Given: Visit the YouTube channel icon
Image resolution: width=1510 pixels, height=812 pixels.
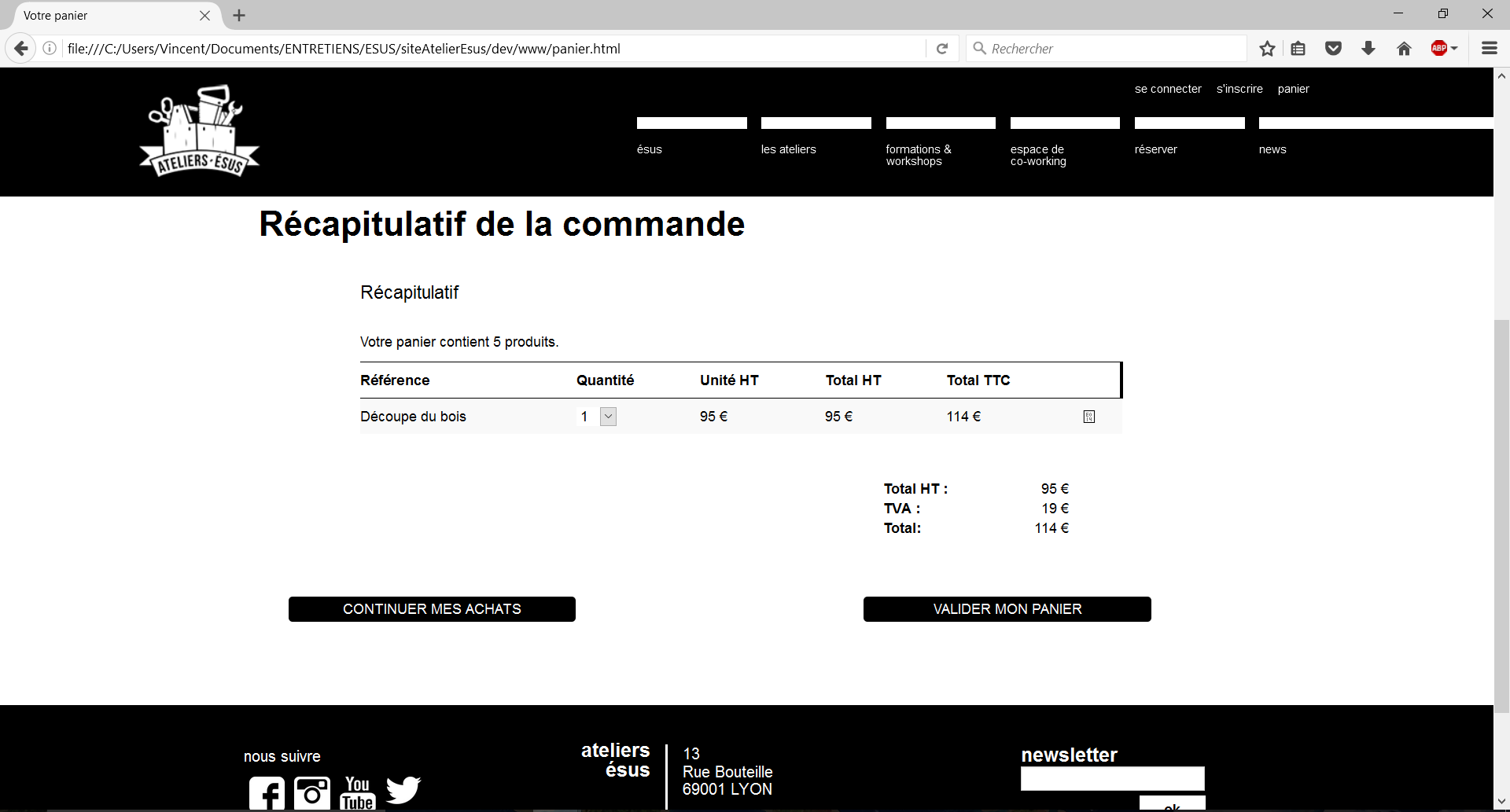Looking at the screenshot, I should (358, 793).
